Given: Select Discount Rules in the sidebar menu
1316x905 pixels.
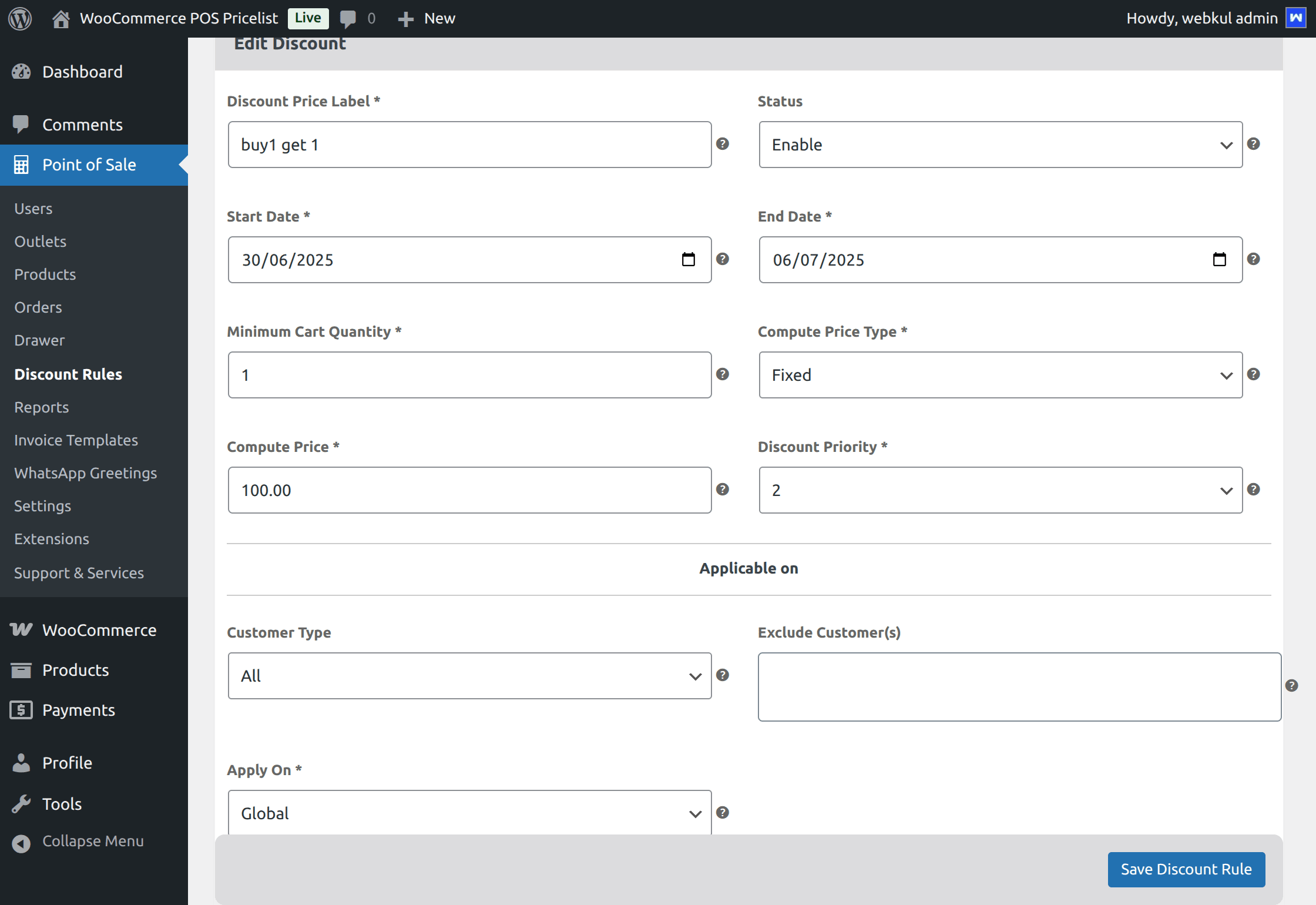Looking at the screenshot, I should [x=68, y=374].
